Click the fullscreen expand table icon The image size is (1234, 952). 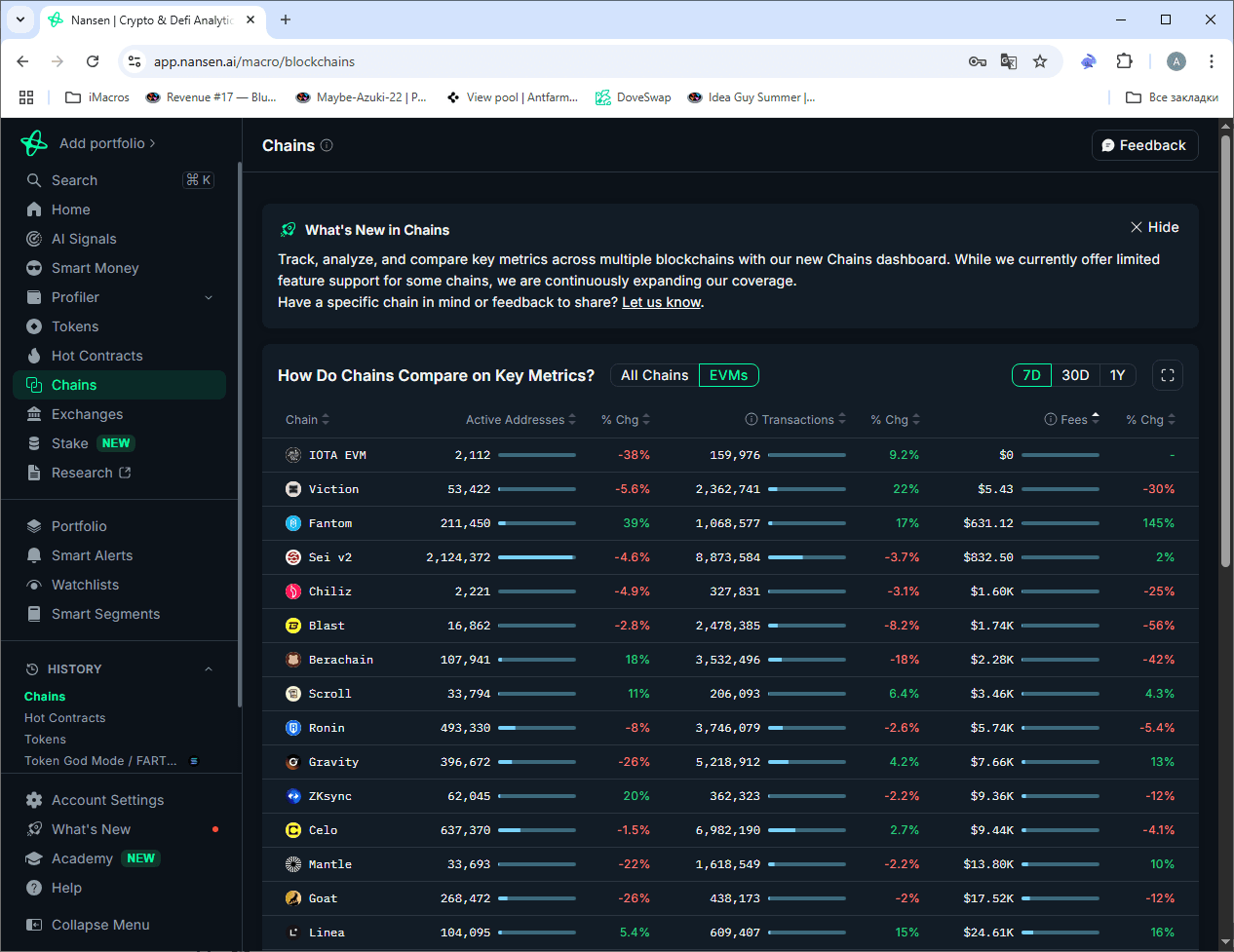coord(1168,375)
